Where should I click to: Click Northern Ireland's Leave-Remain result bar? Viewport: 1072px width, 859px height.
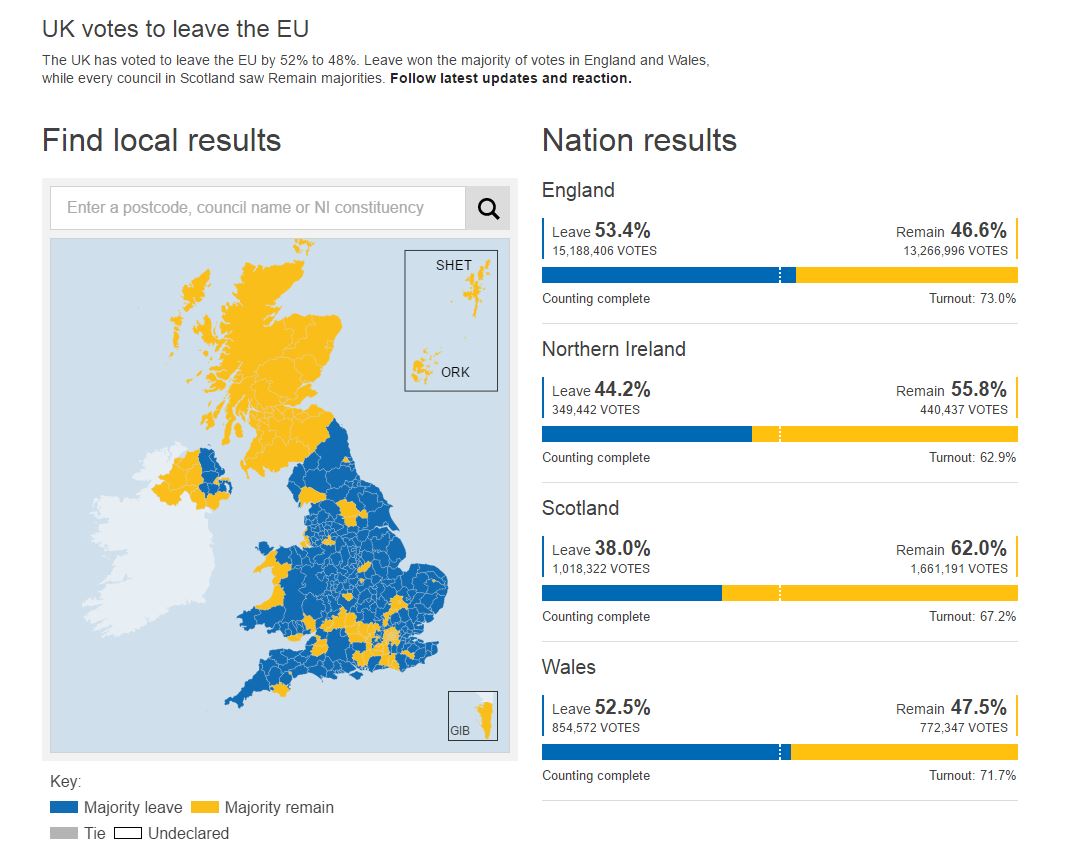780,433
